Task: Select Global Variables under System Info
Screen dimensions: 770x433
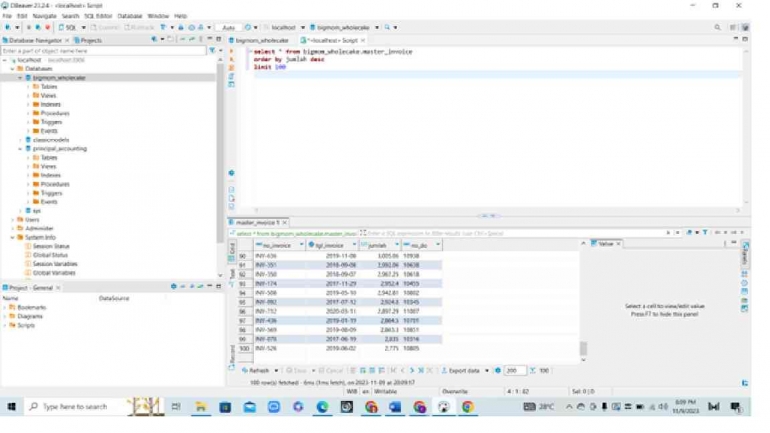Action: click(54, 272)
